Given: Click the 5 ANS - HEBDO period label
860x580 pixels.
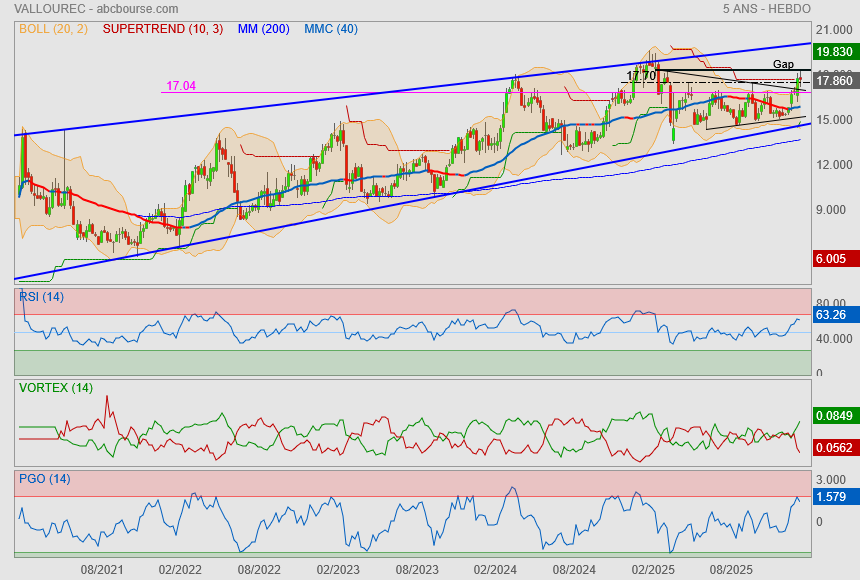Looking at the screenshot, I should click(766, 8).
